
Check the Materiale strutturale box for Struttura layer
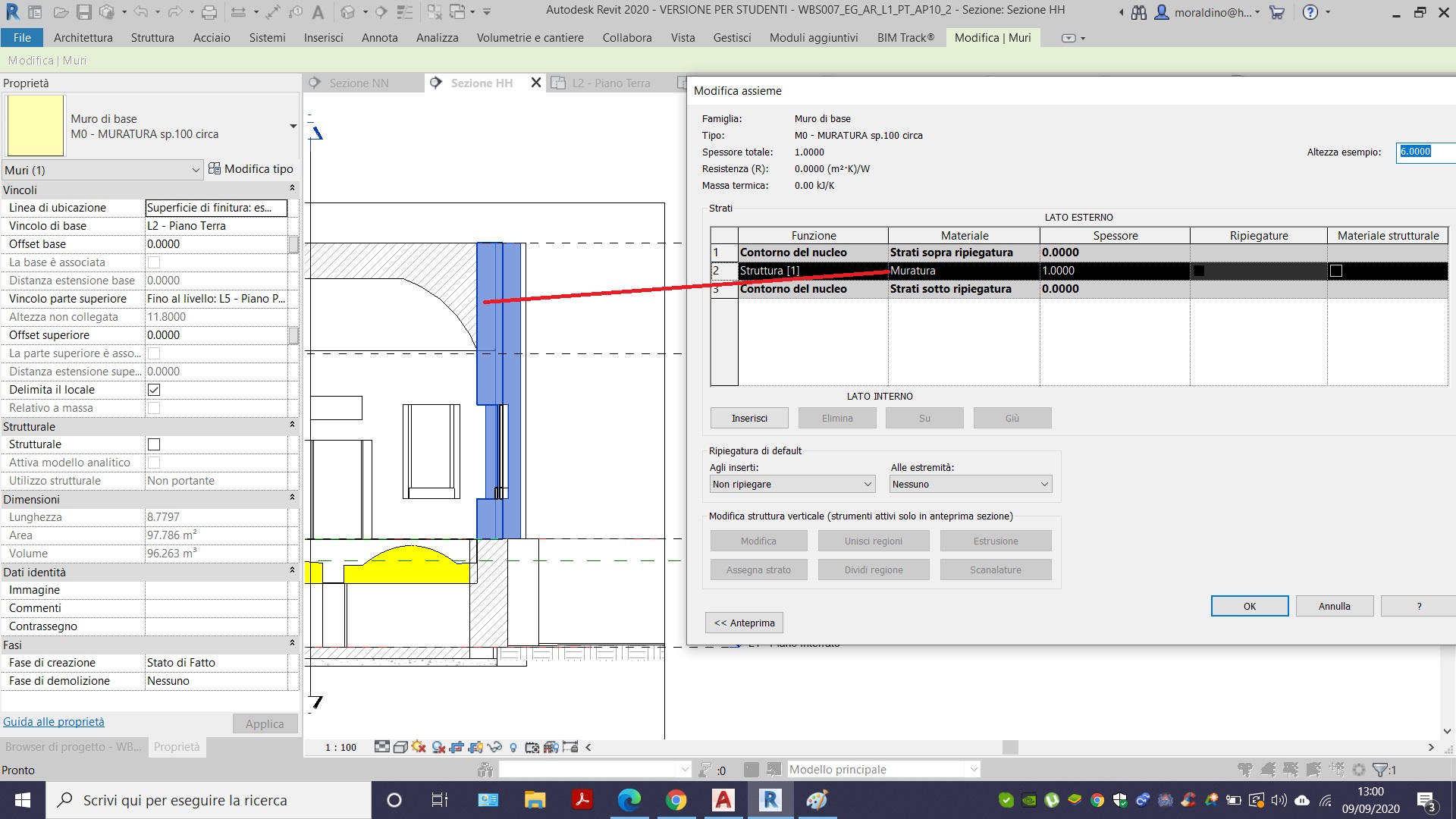(x=1335, y=271)
